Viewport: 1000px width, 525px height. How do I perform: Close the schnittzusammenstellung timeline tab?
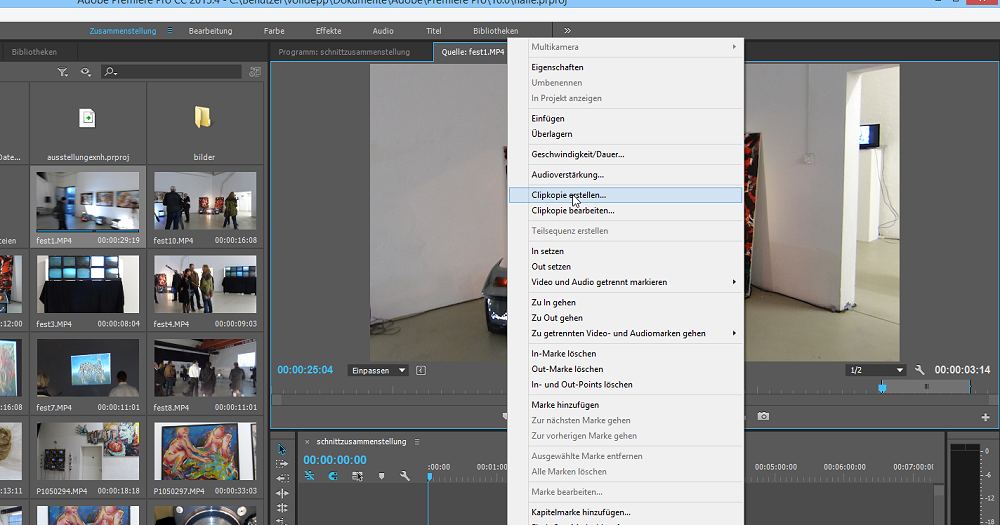pyautogui.click(x=307, y=441)
